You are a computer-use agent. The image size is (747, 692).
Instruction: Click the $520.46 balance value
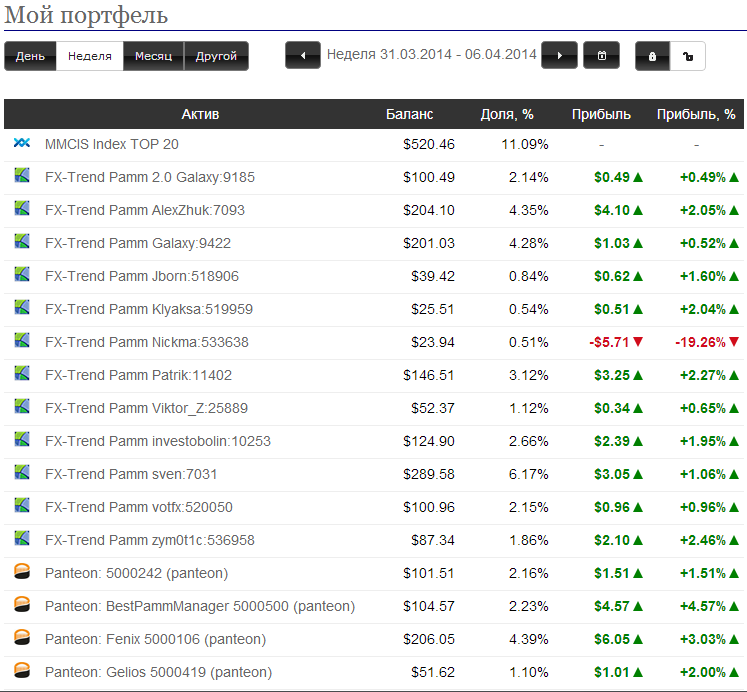(429, 144)
